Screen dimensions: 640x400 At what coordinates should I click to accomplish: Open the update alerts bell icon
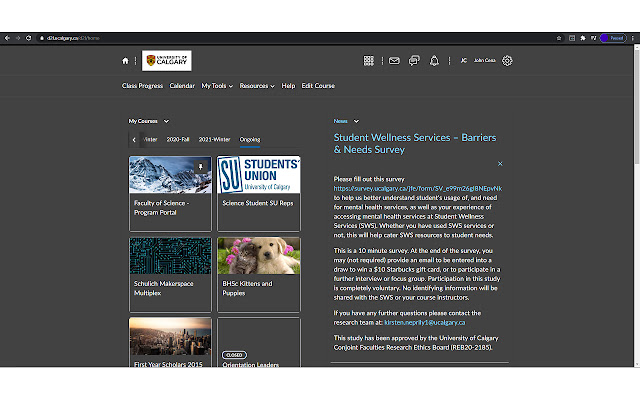point(434,61)
